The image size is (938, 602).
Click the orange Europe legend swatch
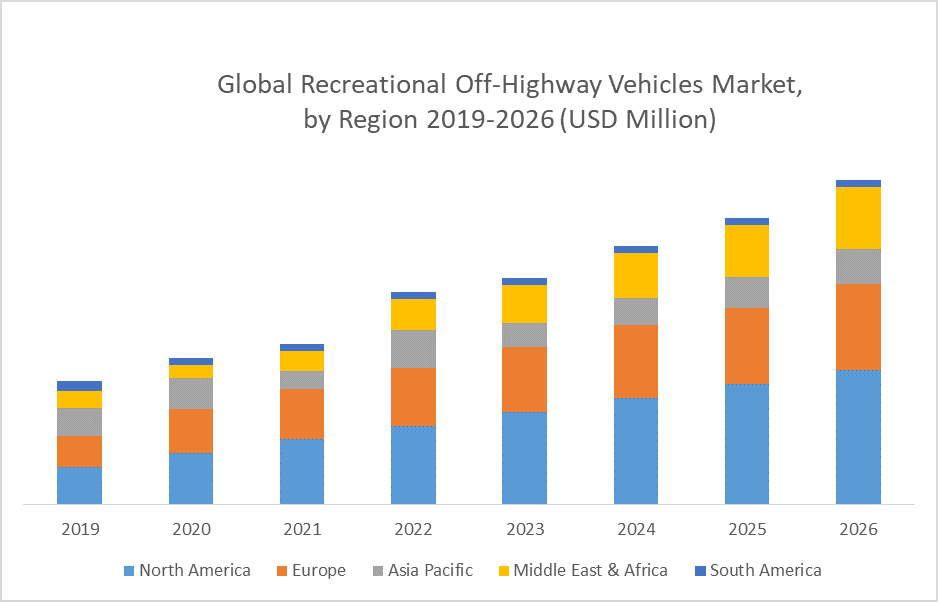pyautogui.click(x=283, y=571)
